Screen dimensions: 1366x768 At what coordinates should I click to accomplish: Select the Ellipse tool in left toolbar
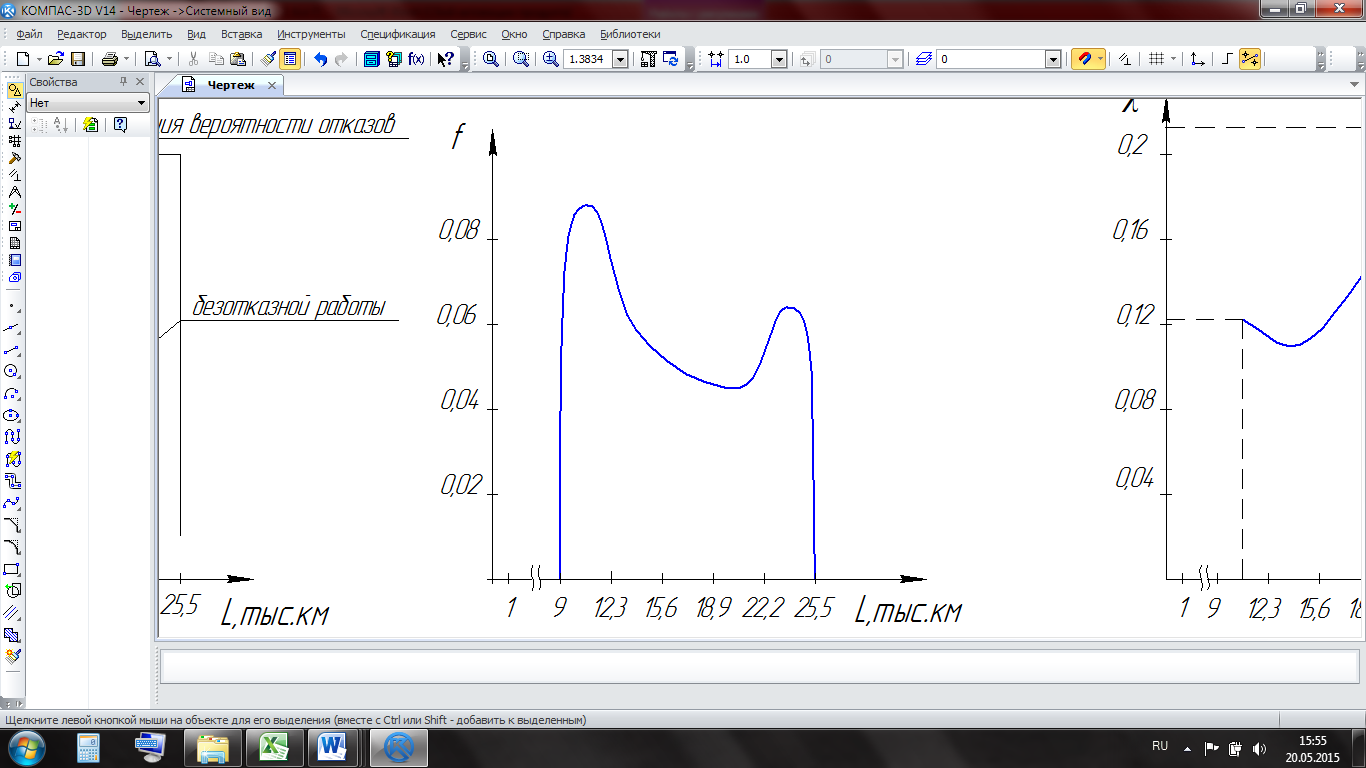(x=13, y=415)
